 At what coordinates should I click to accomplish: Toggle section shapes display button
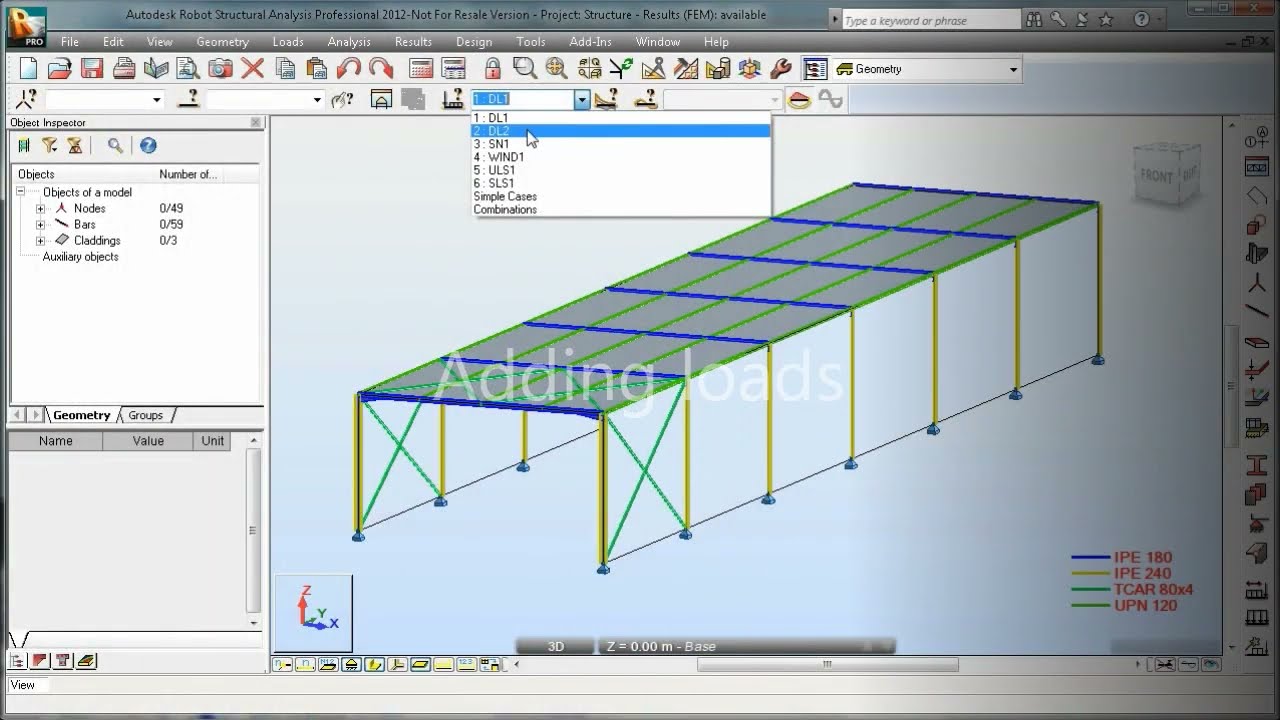[x=374, y=664]
